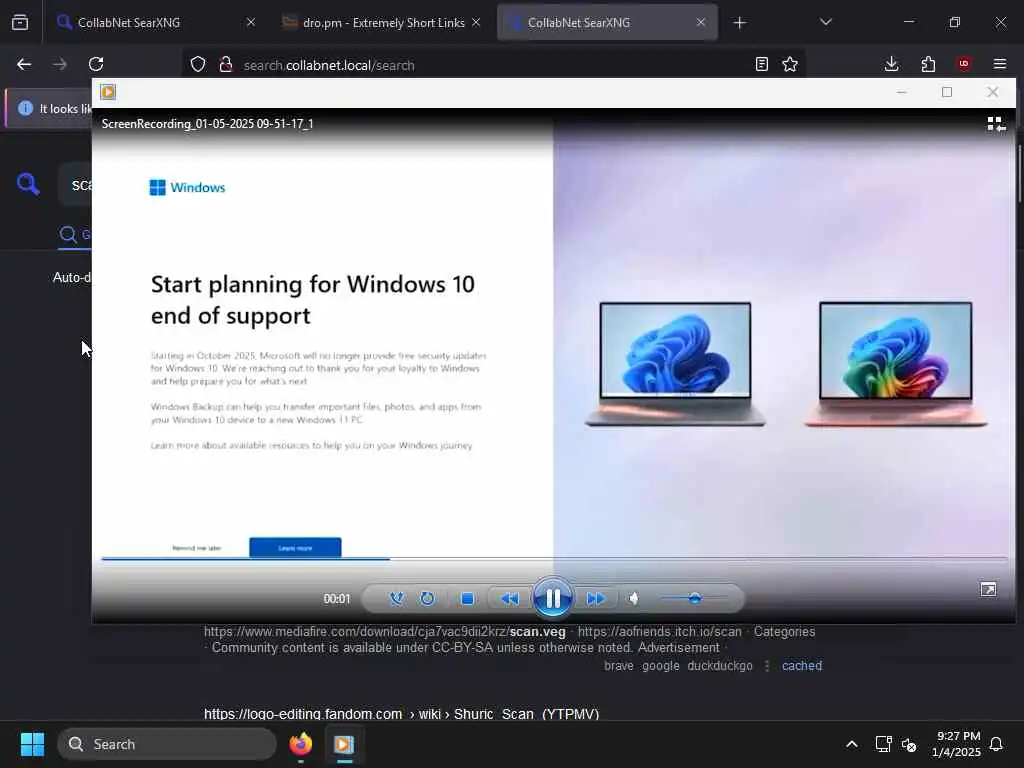This screenshot has width=1024, height=768.
Task: Click the search.collabnet.local address bar
Action: tap(493, 65)
